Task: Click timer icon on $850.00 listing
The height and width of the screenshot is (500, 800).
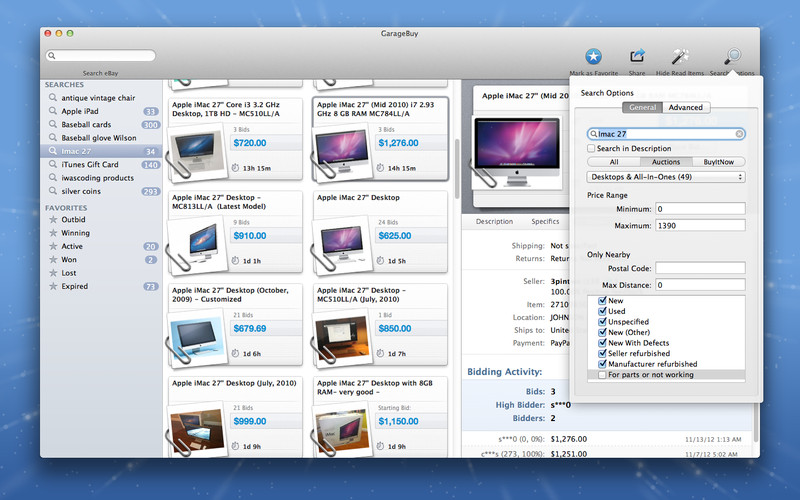Action: pyautogui.click(x=380, y=354)
